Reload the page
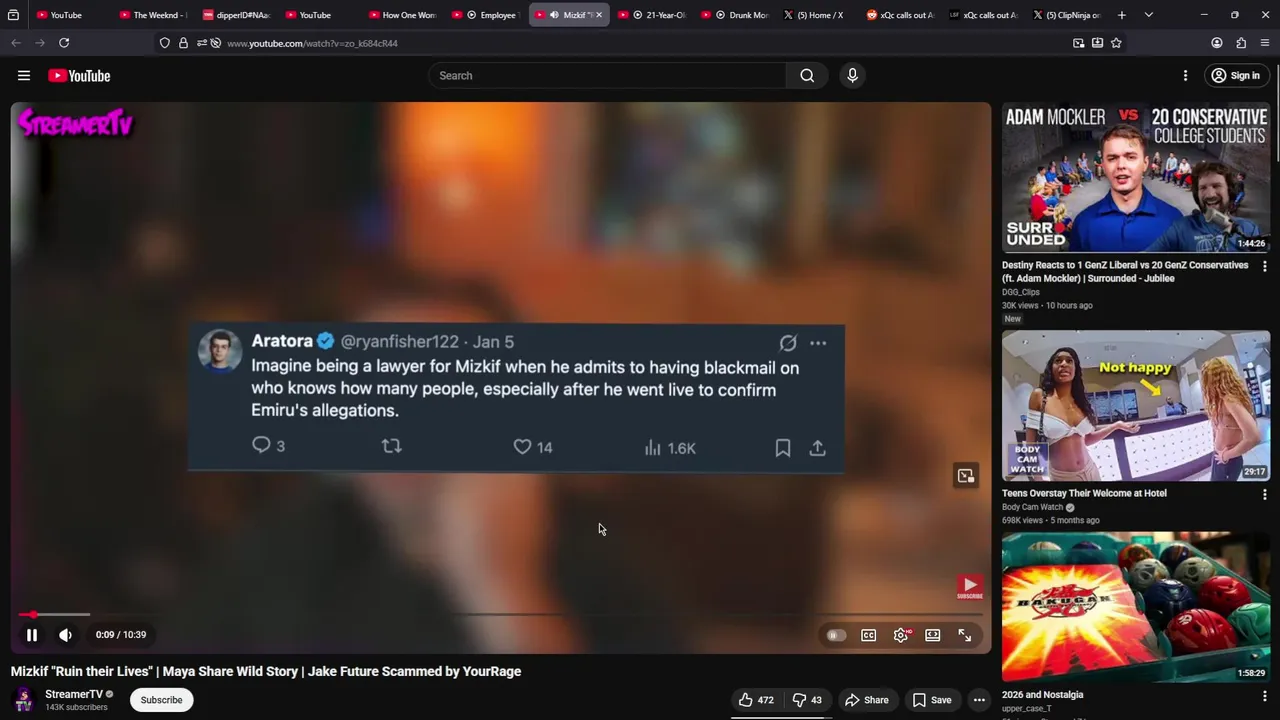Viewport: 1280px width, 720px height. [64, 43]
